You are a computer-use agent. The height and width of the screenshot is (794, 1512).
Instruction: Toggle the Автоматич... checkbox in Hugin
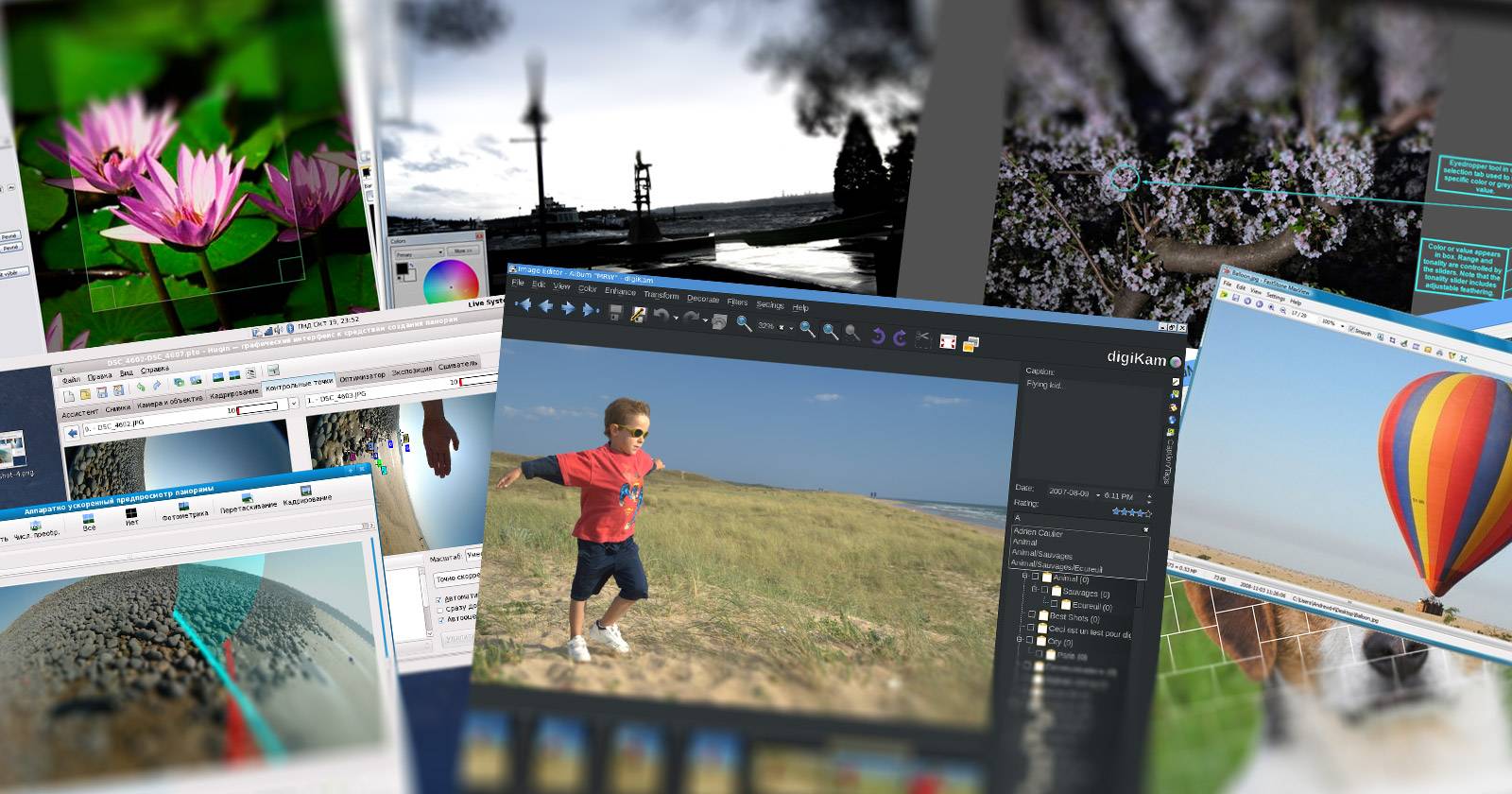(x=438, y=600)
